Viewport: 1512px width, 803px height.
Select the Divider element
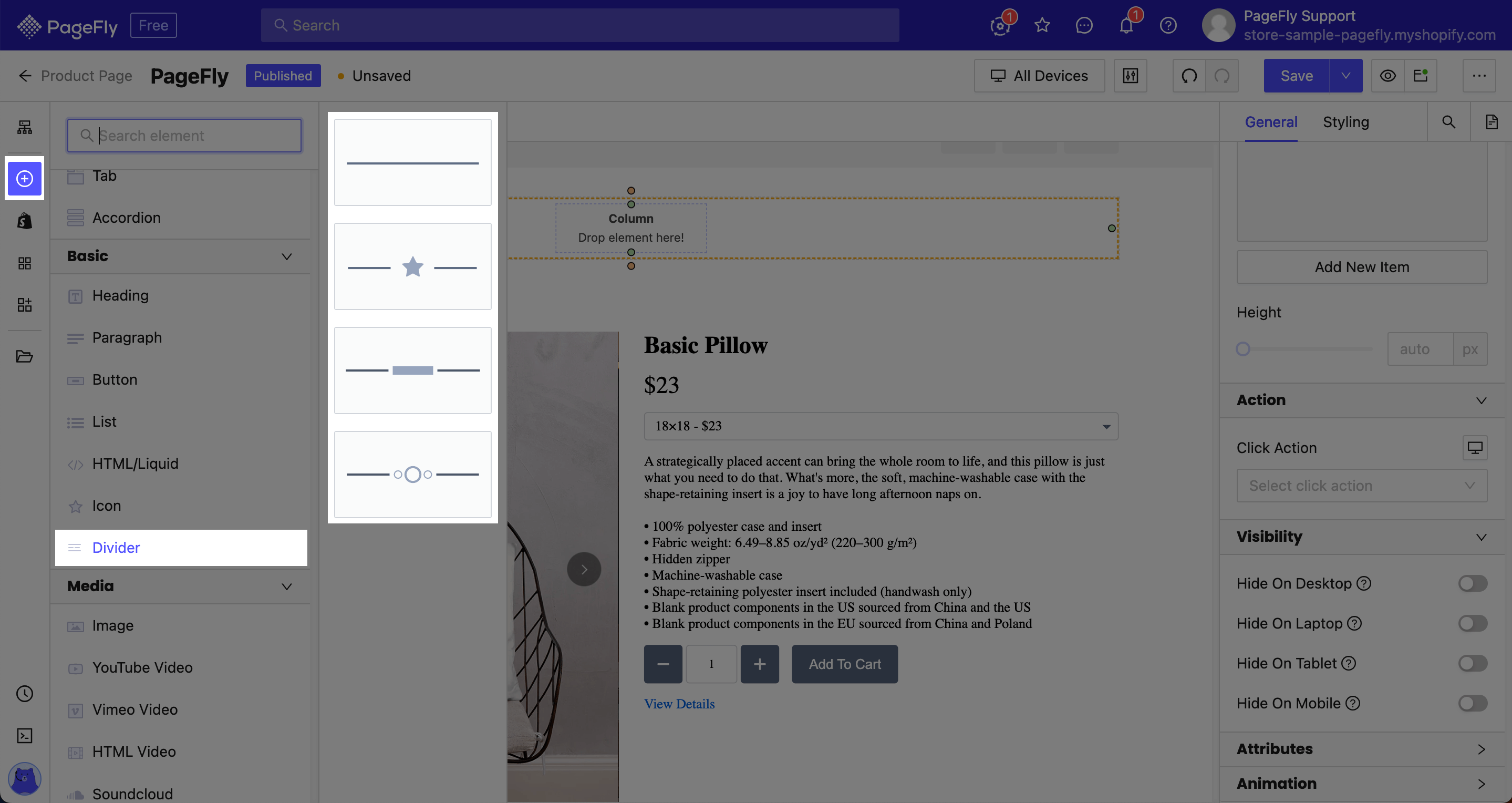[181, 548]
